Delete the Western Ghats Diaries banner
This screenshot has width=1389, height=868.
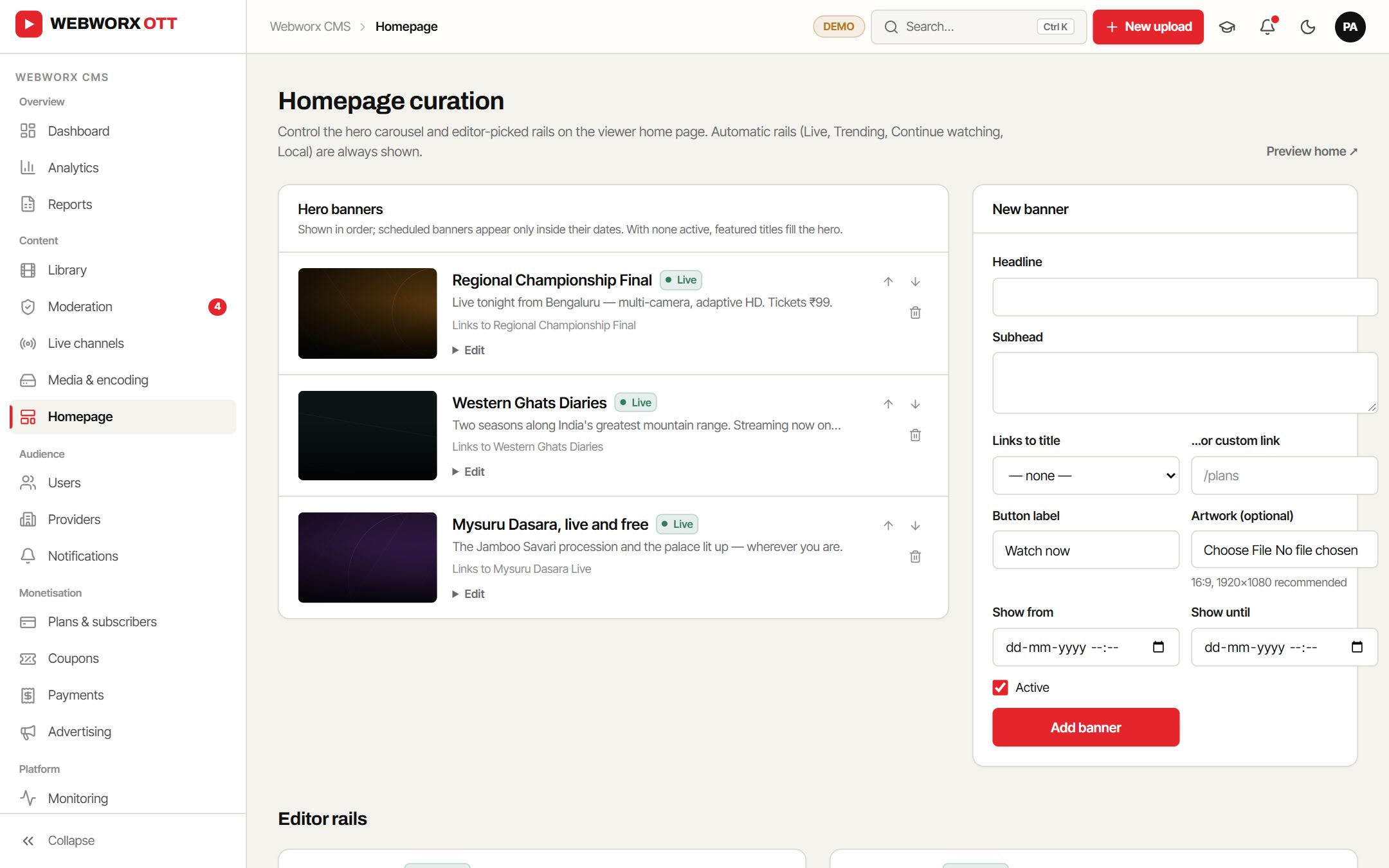[x=915, y=435]
